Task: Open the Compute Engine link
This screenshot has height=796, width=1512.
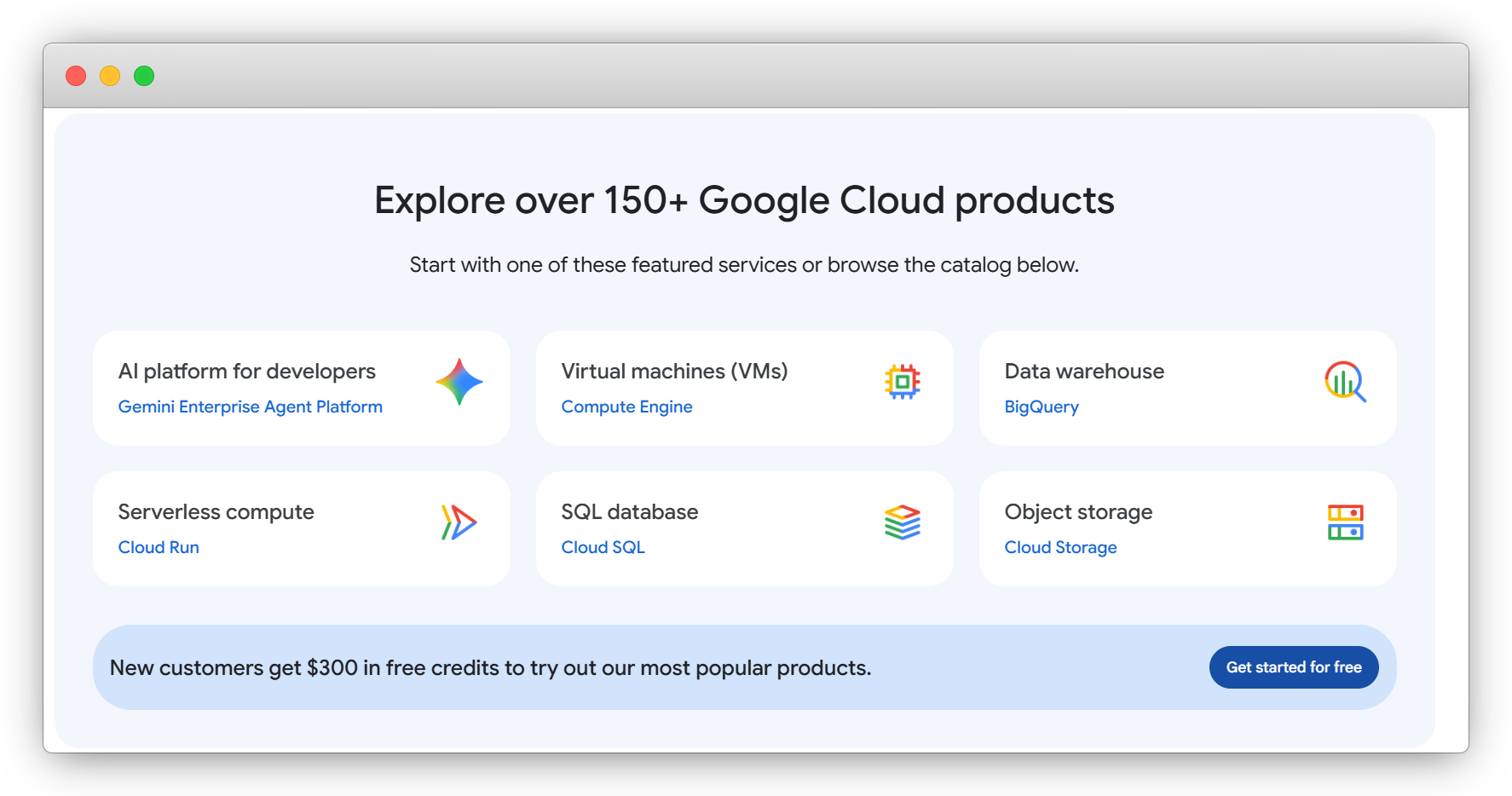Action: pos(626,407)
